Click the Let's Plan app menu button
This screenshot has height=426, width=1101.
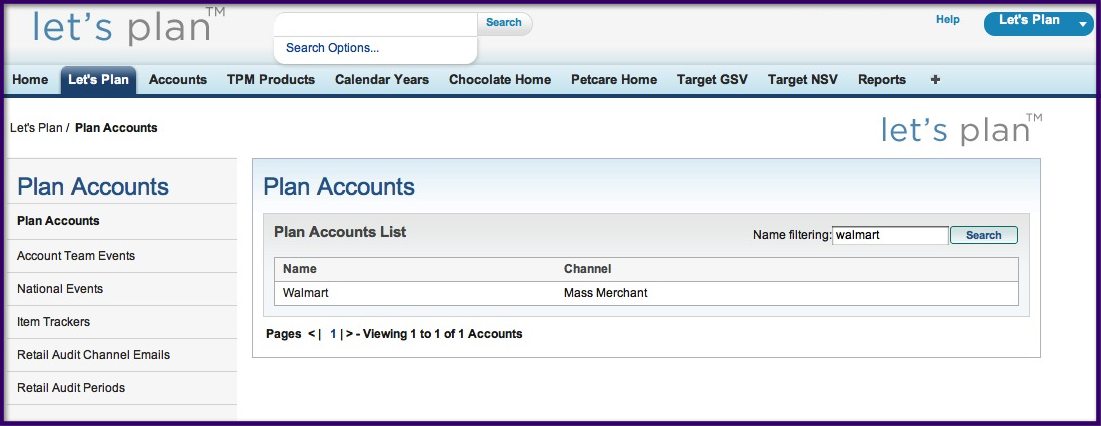[1039, 24]
